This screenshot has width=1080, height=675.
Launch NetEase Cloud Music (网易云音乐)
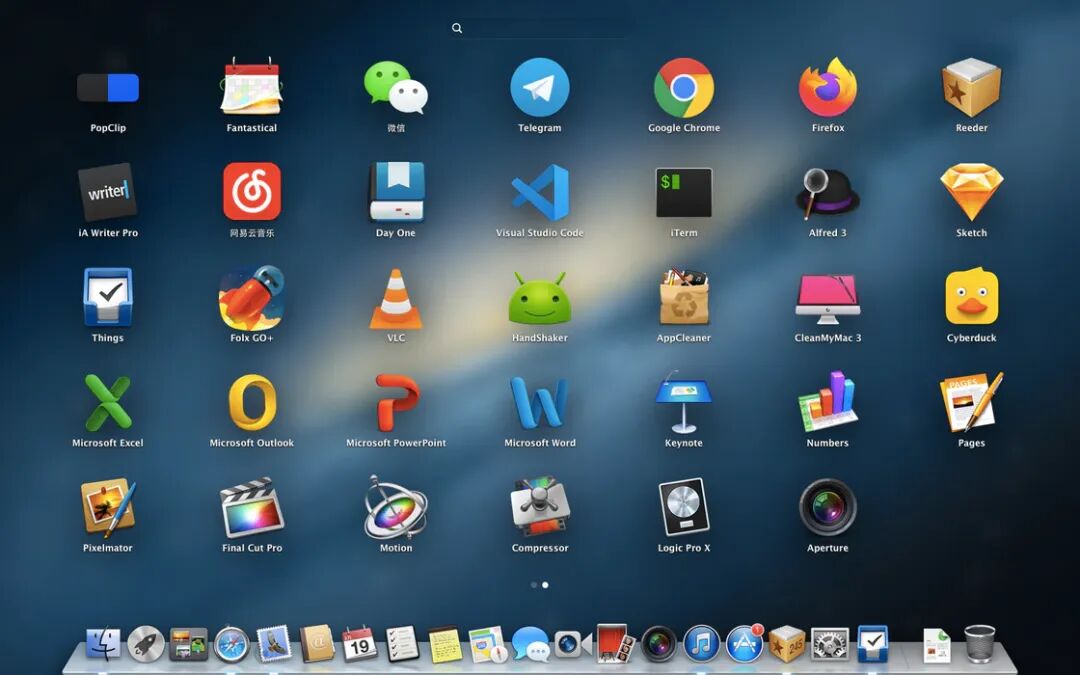tap(251, 191)
